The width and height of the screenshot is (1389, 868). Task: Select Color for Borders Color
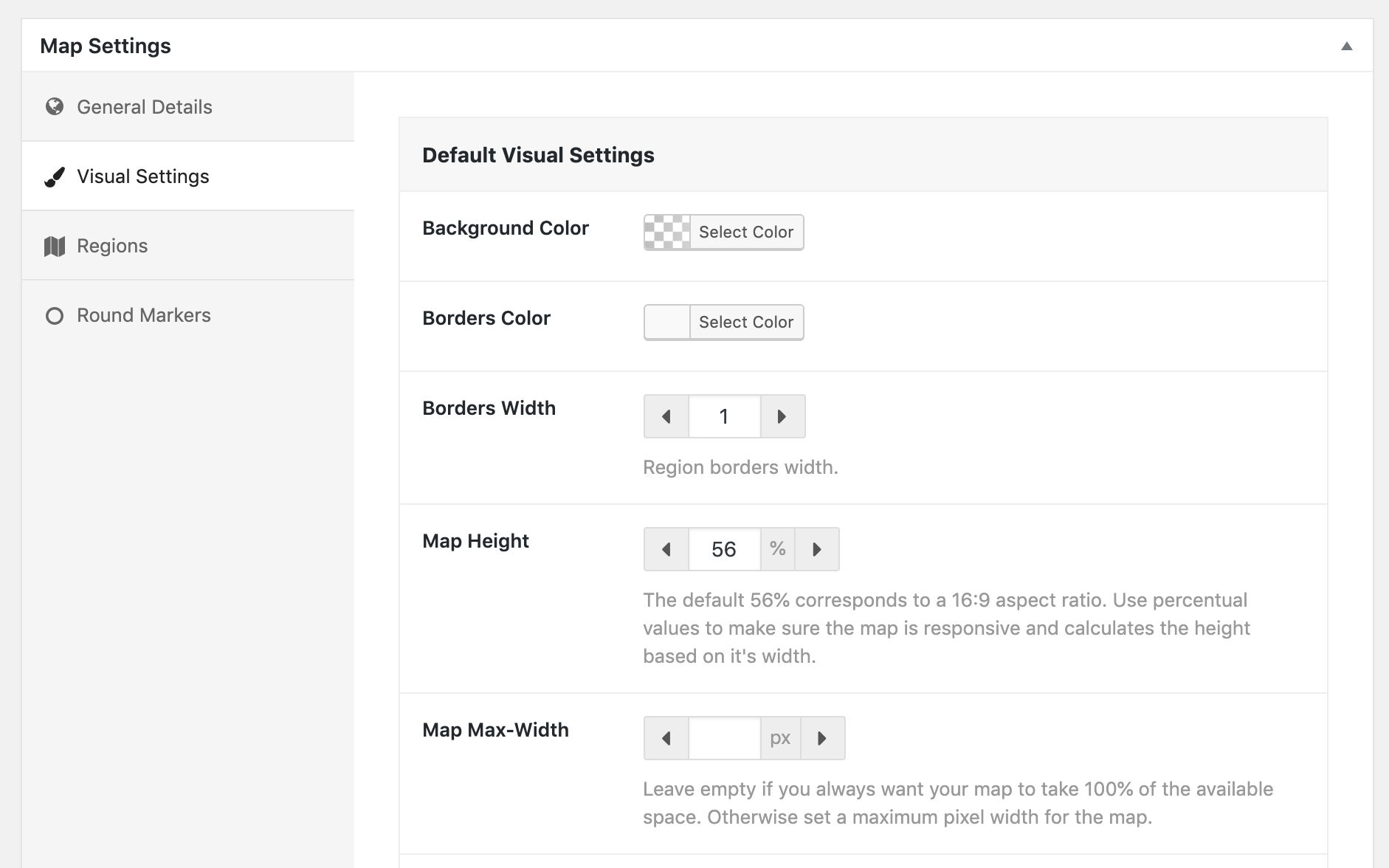click(x=746, y=323)
